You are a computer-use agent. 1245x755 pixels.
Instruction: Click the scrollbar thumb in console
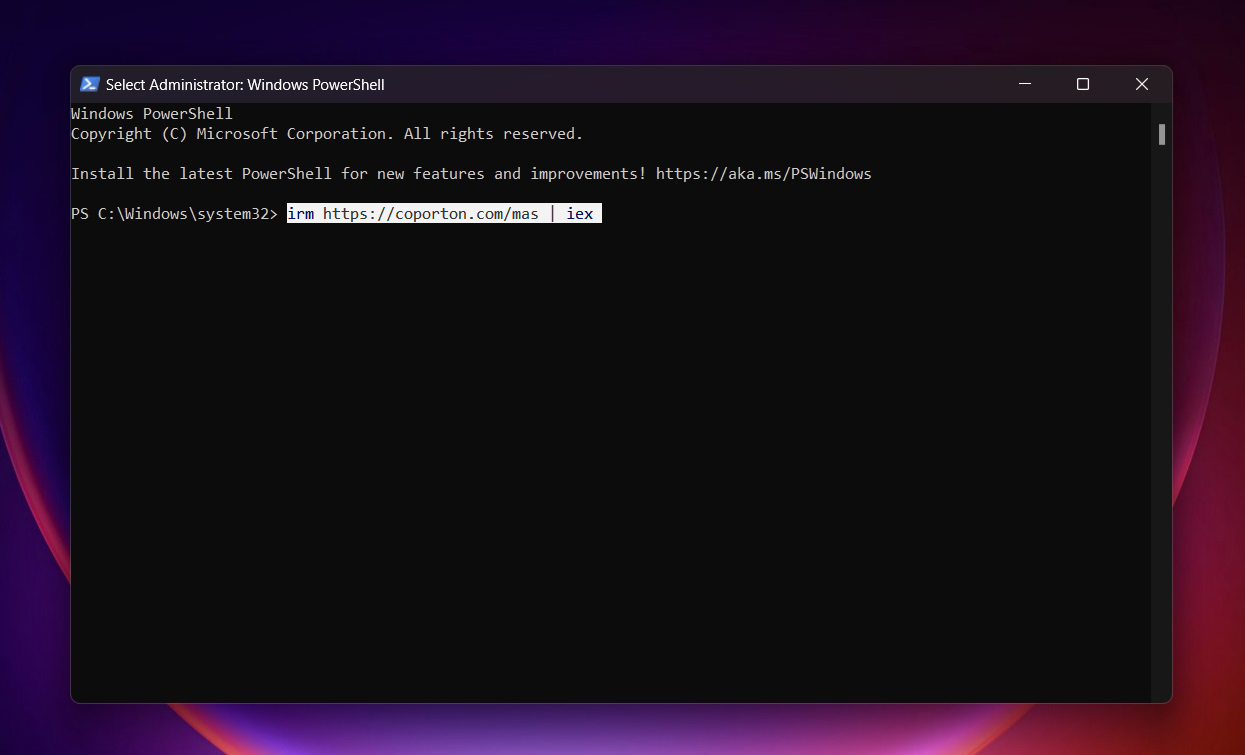pyautogui.click(x=1161, y=134)
